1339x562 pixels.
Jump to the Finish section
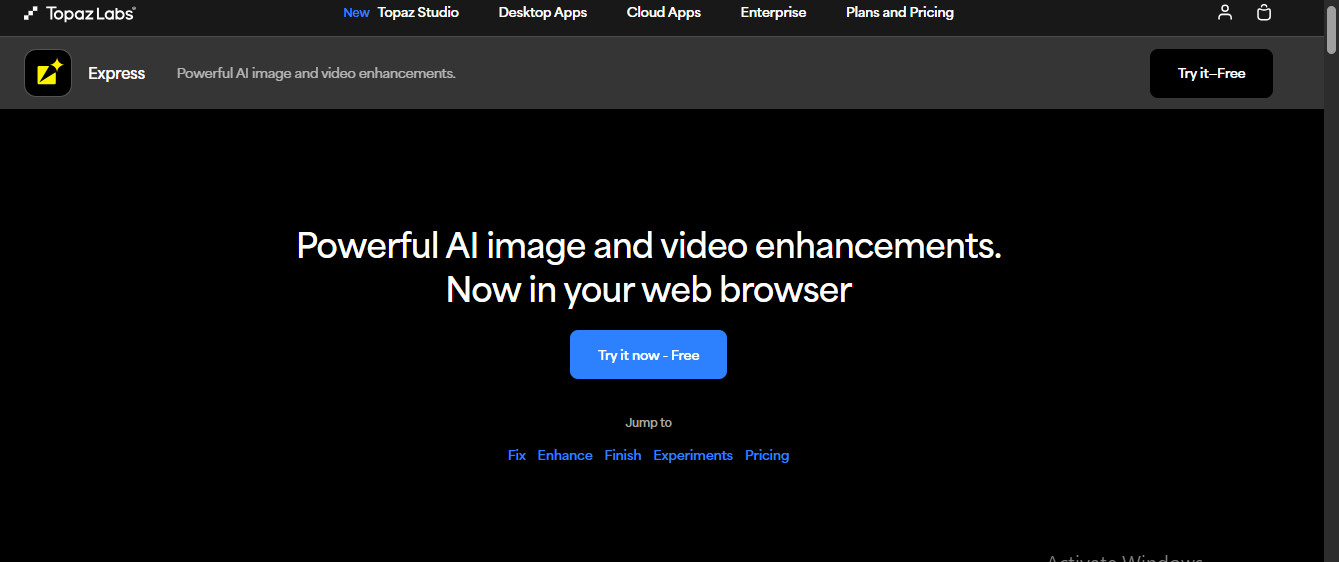pos(623,455)
